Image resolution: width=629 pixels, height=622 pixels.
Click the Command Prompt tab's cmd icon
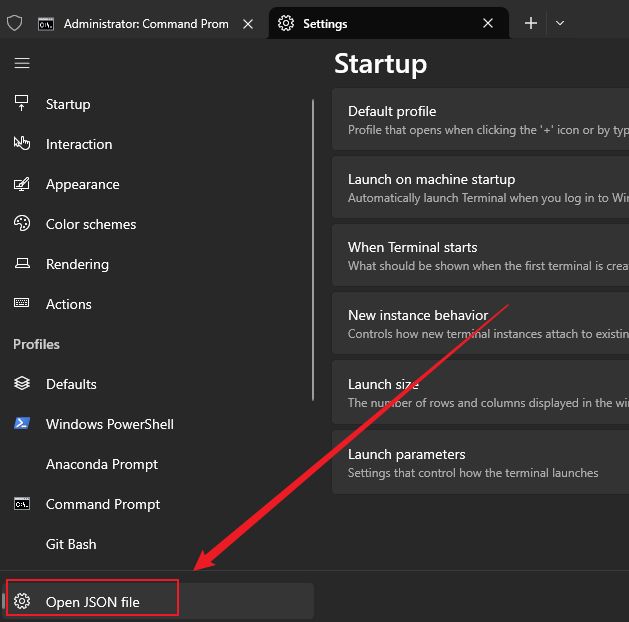pyautogui.click(x=46, y=24)
